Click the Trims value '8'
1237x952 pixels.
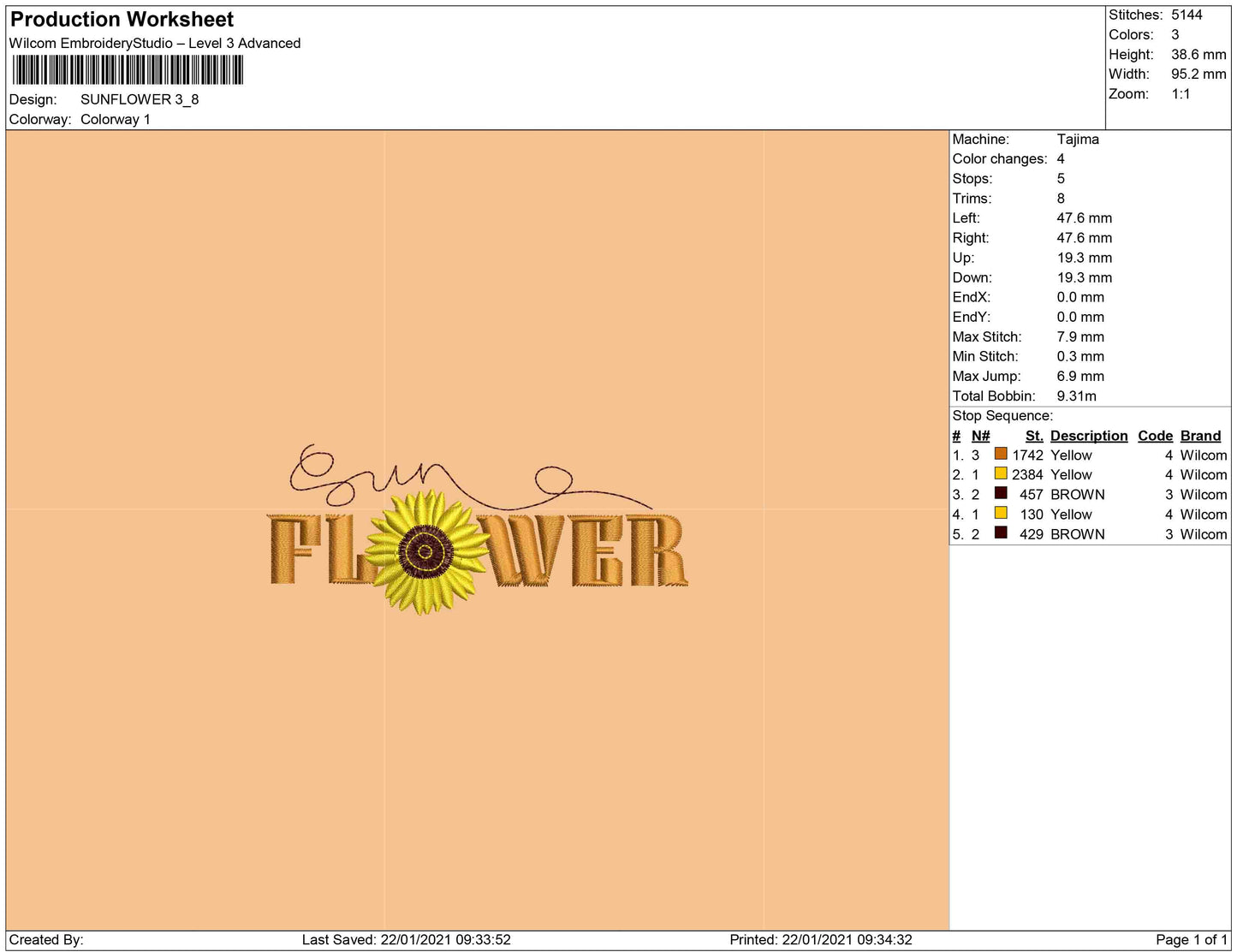pyautogui.click(x=1061, y=198)
